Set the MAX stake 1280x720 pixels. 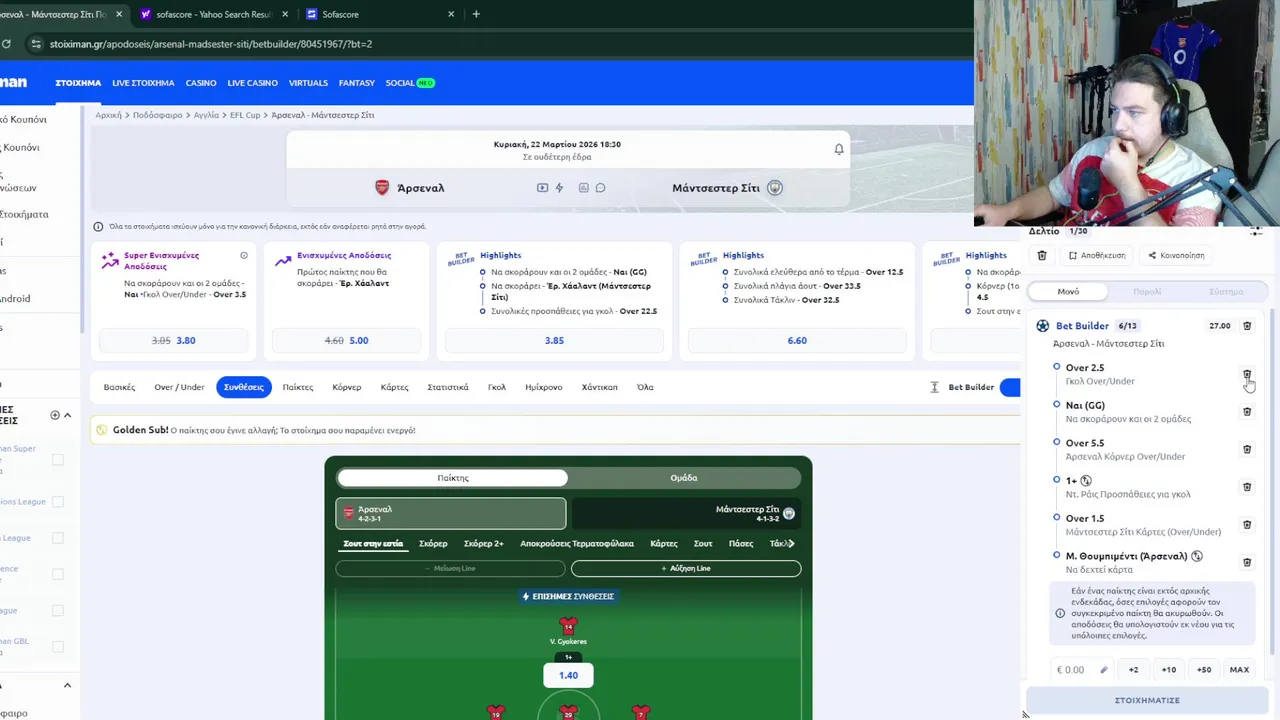(x=1239, y=670)
